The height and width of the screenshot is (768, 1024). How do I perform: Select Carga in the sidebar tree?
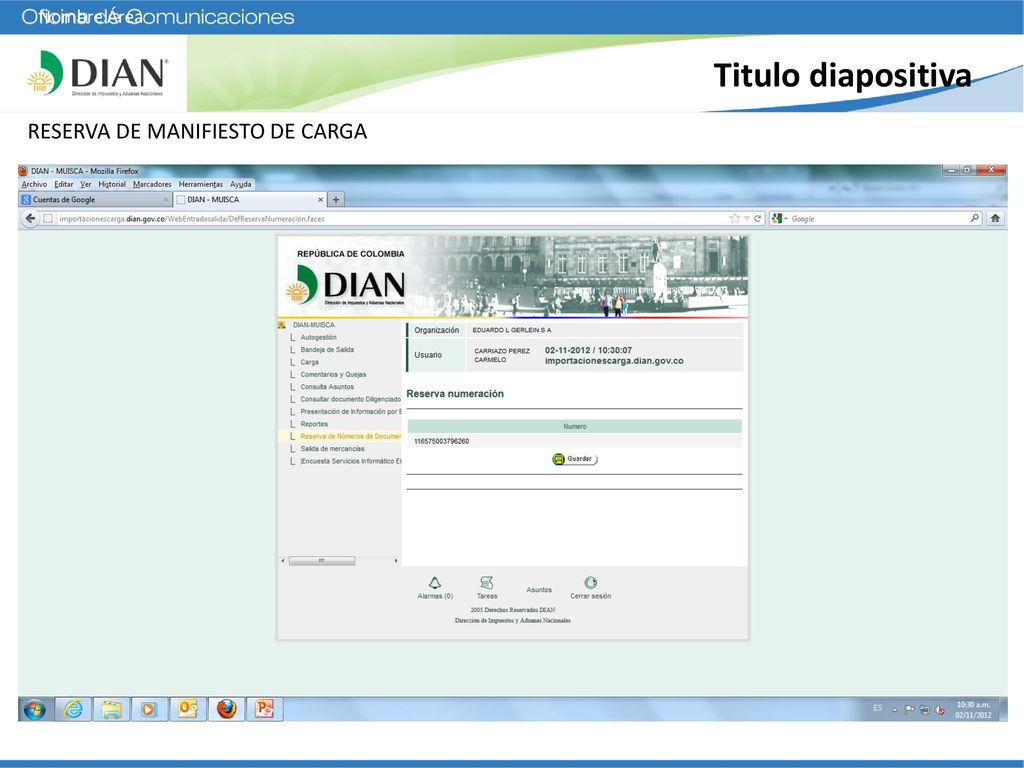click(x=310, y=362)
